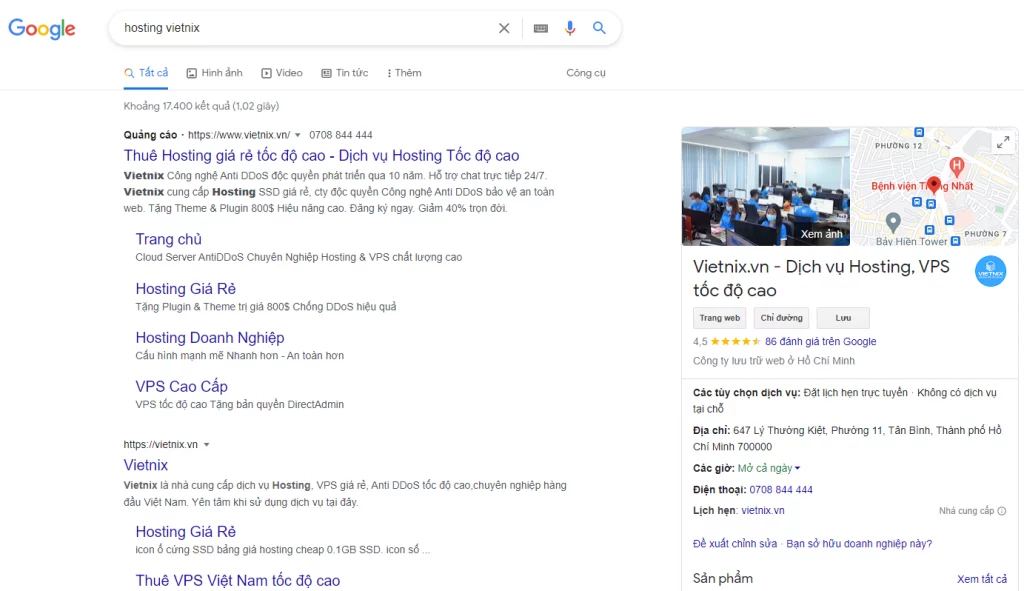Open Hosting Giá Rẻ ad sitelink
This screenshot has height=591, width=1024.
pyautogui.click(x=185, y=289)
